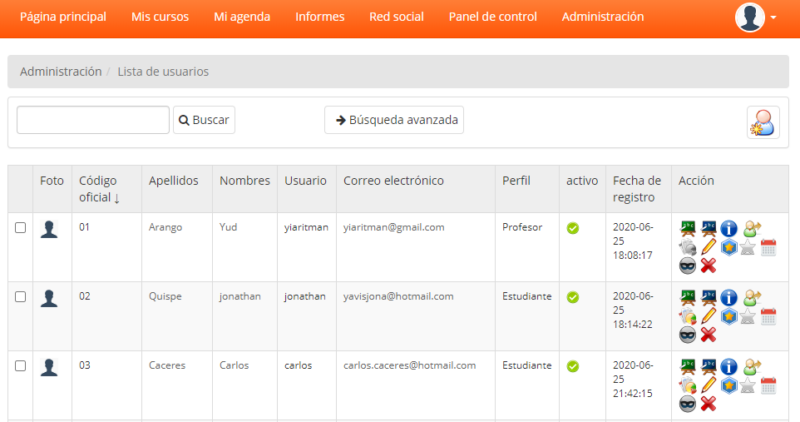The image size is (800, 422).
Task: Tick the checkbox for user Quispe
Action: 20,297
